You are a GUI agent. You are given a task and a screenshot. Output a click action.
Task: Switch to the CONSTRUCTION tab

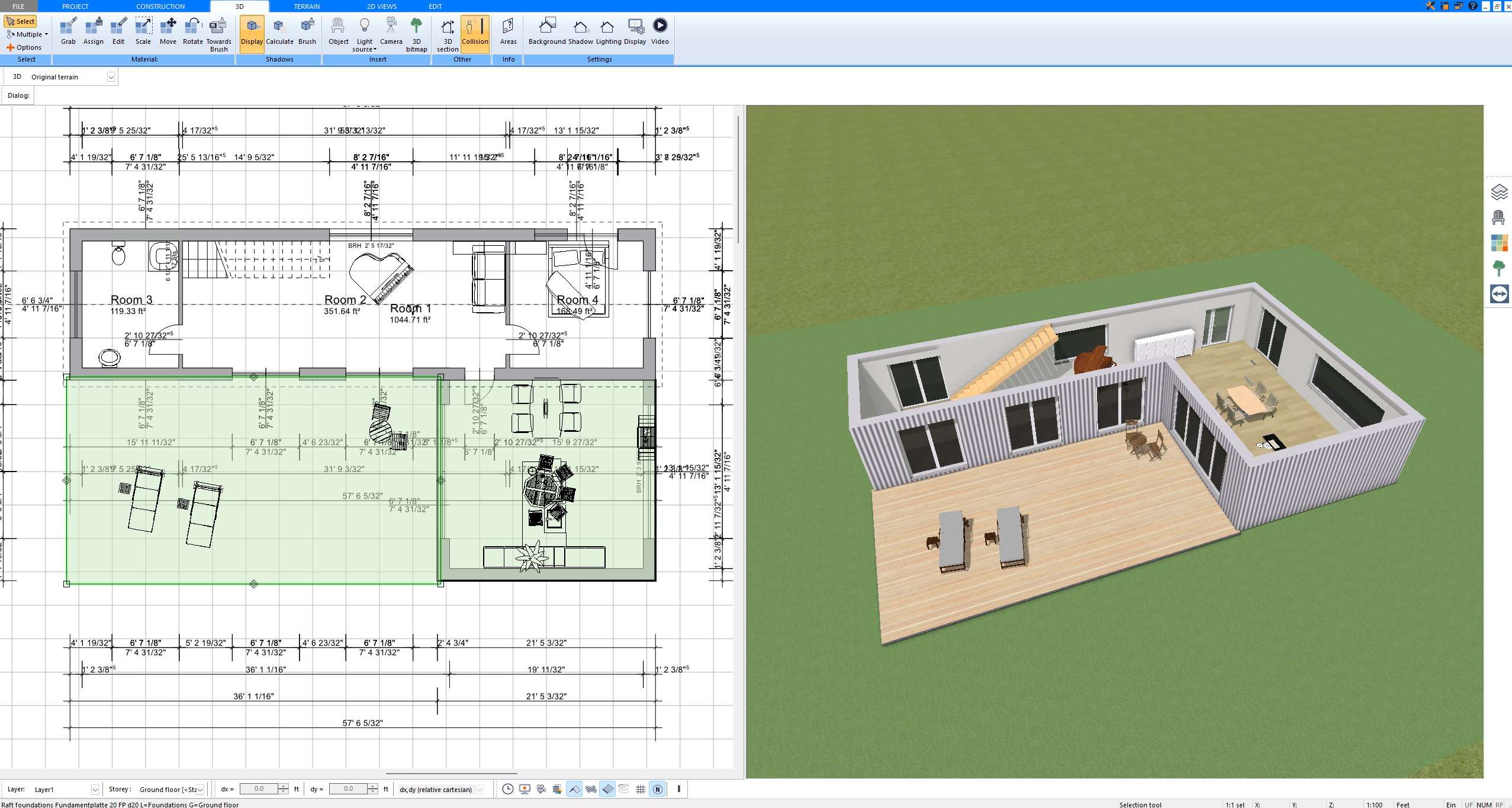160,6
